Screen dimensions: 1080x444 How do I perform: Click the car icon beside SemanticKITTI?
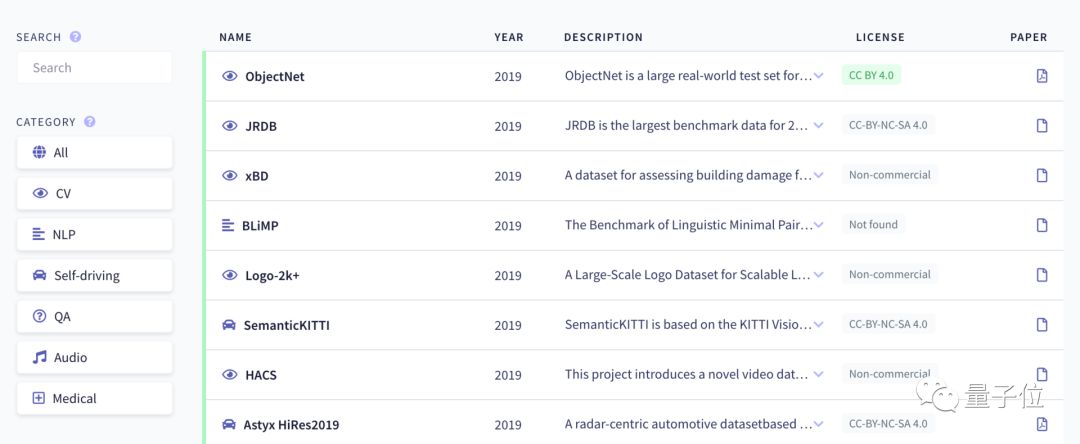(229, 325)
